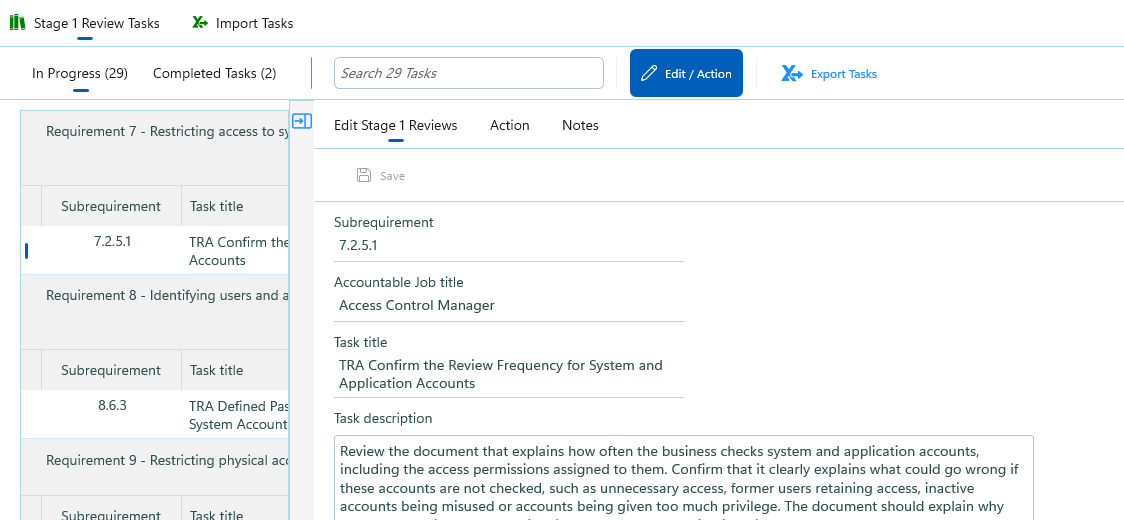Screen dimensions: 1124x520
Task: Select task row 8.6.3 in the list
Action: click(x=155, y=415)
